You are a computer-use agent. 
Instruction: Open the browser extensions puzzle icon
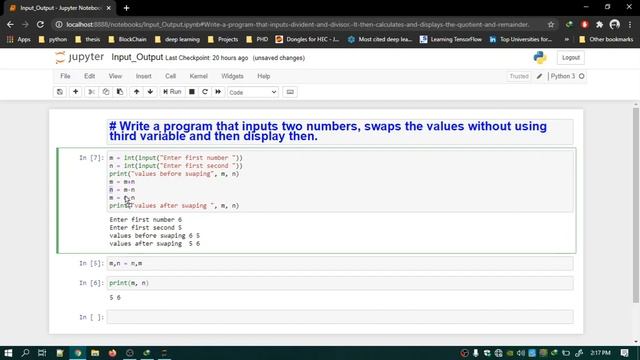(x=599, y=24)
